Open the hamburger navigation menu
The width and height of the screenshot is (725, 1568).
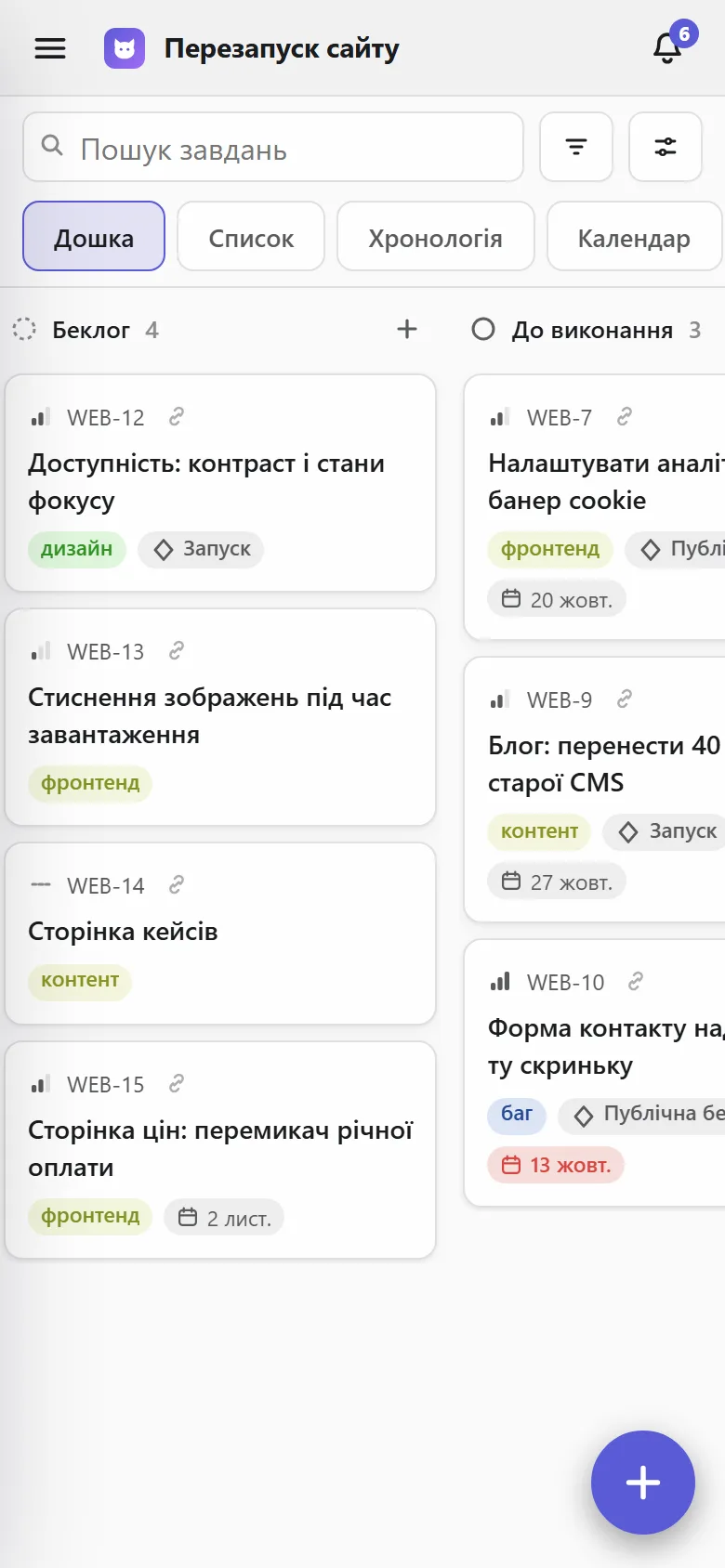[50, 48]
